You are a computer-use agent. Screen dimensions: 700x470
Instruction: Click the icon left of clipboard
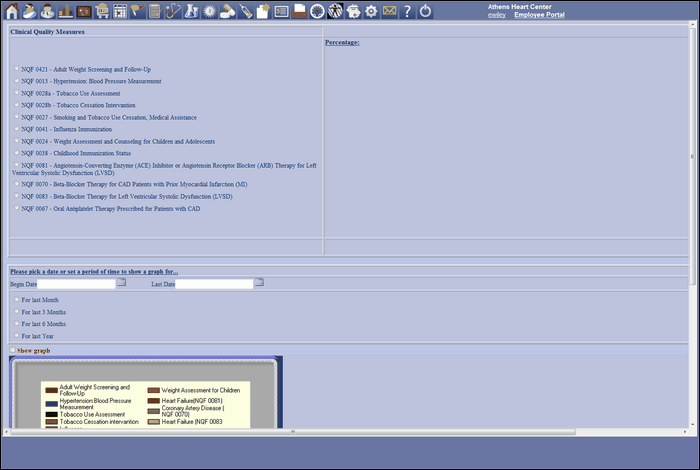coord(138,11)
